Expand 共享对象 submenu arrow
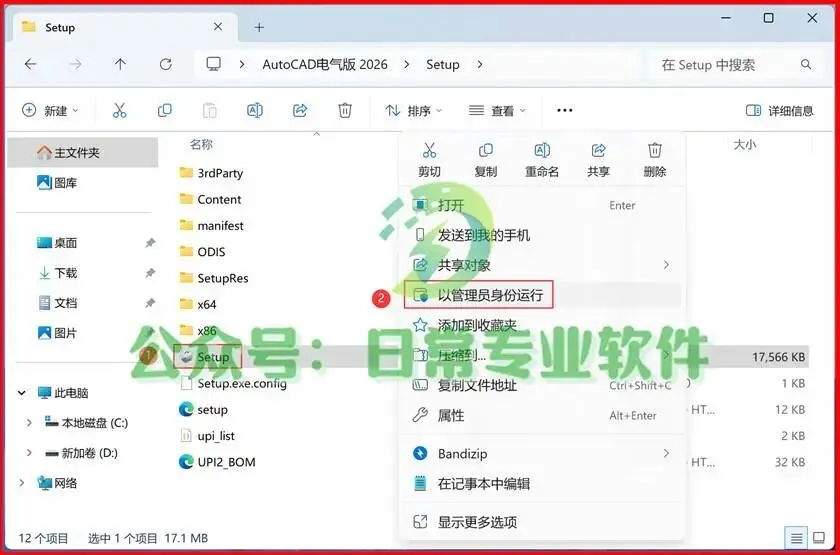 [x=666, y=265]
